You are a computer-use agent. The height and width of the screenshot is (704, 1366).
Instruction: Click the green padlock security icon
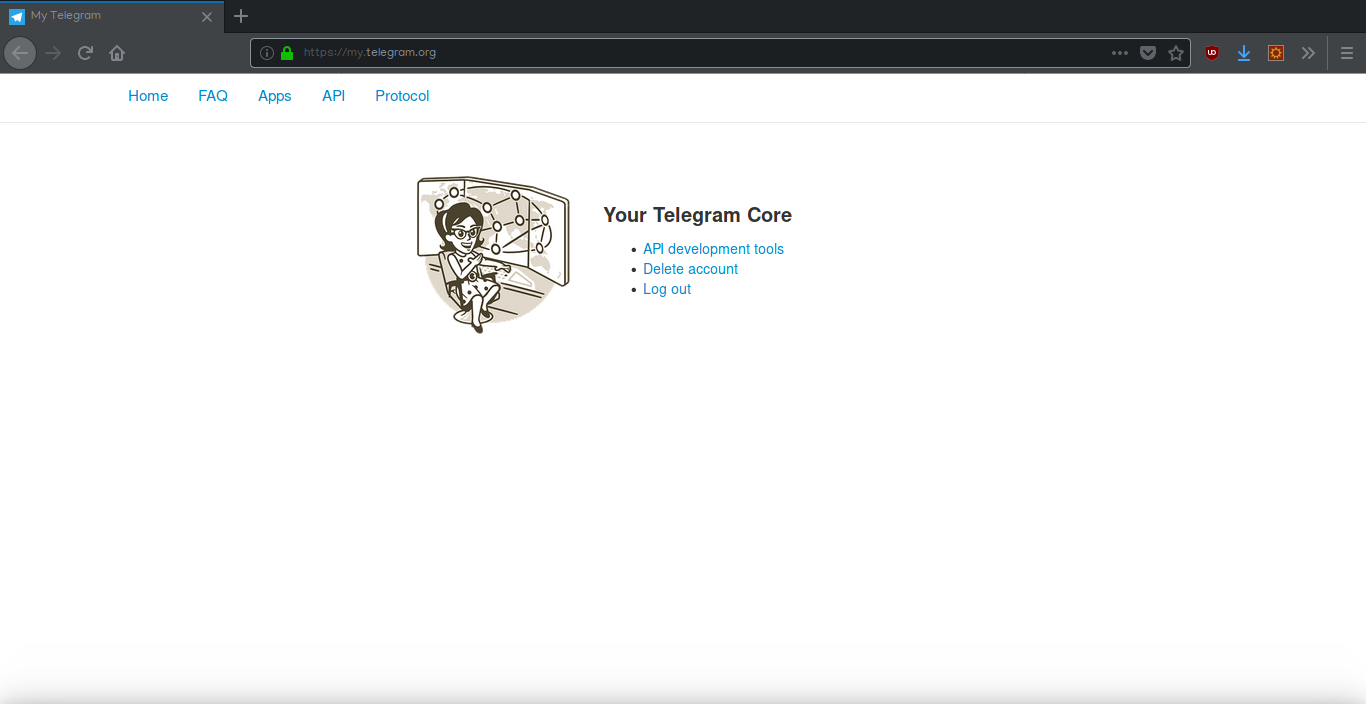click(x=287, y=53)
